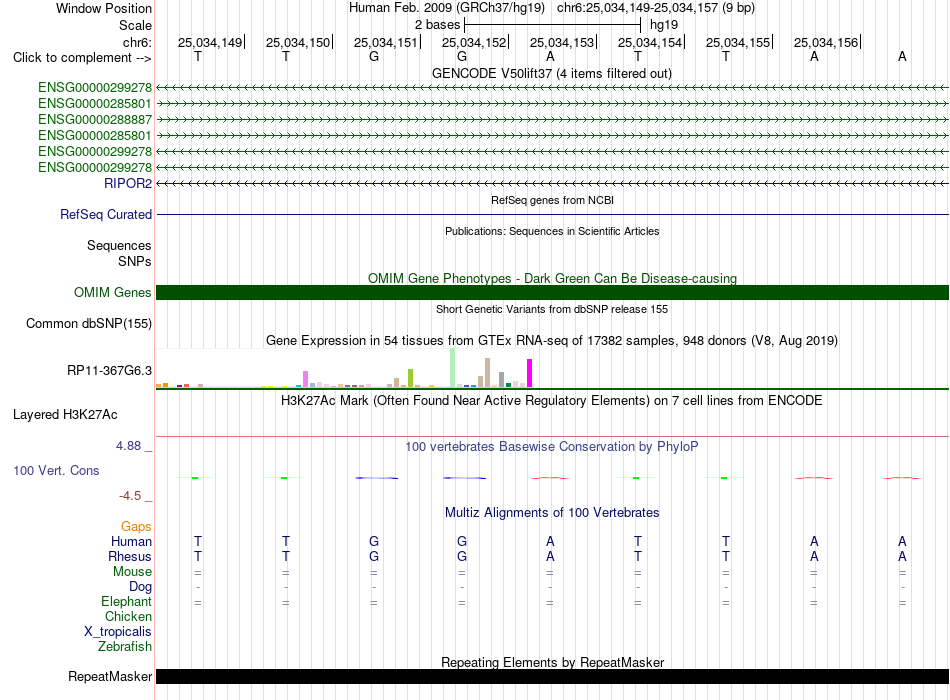
Task: Click the RefSeq Curated blue intron line
Action: pyautogui.click(x=552, y=215)
